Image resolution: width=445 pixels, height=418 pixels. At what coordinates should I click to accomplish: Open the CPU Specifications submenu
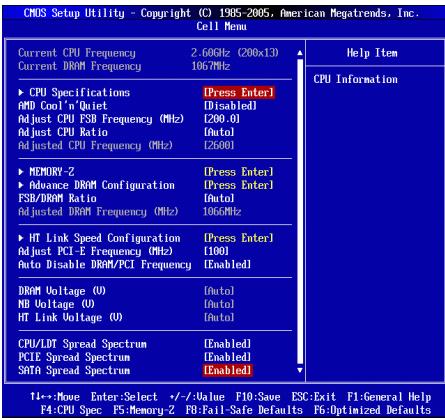coord(74,92)
